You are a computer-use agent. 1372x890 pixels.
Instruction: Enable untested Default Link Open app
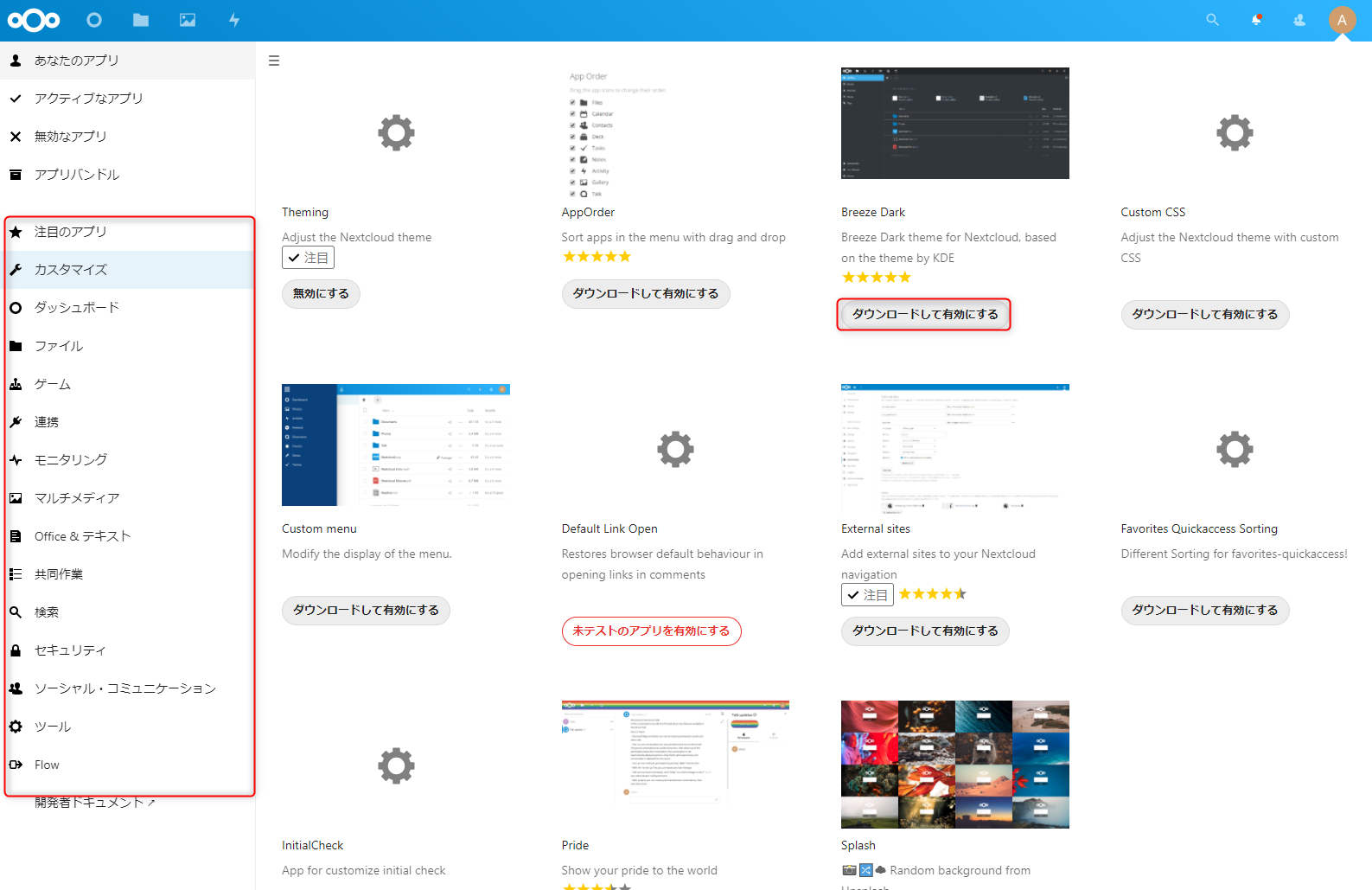pyautogui.click(x=651, y=631)
